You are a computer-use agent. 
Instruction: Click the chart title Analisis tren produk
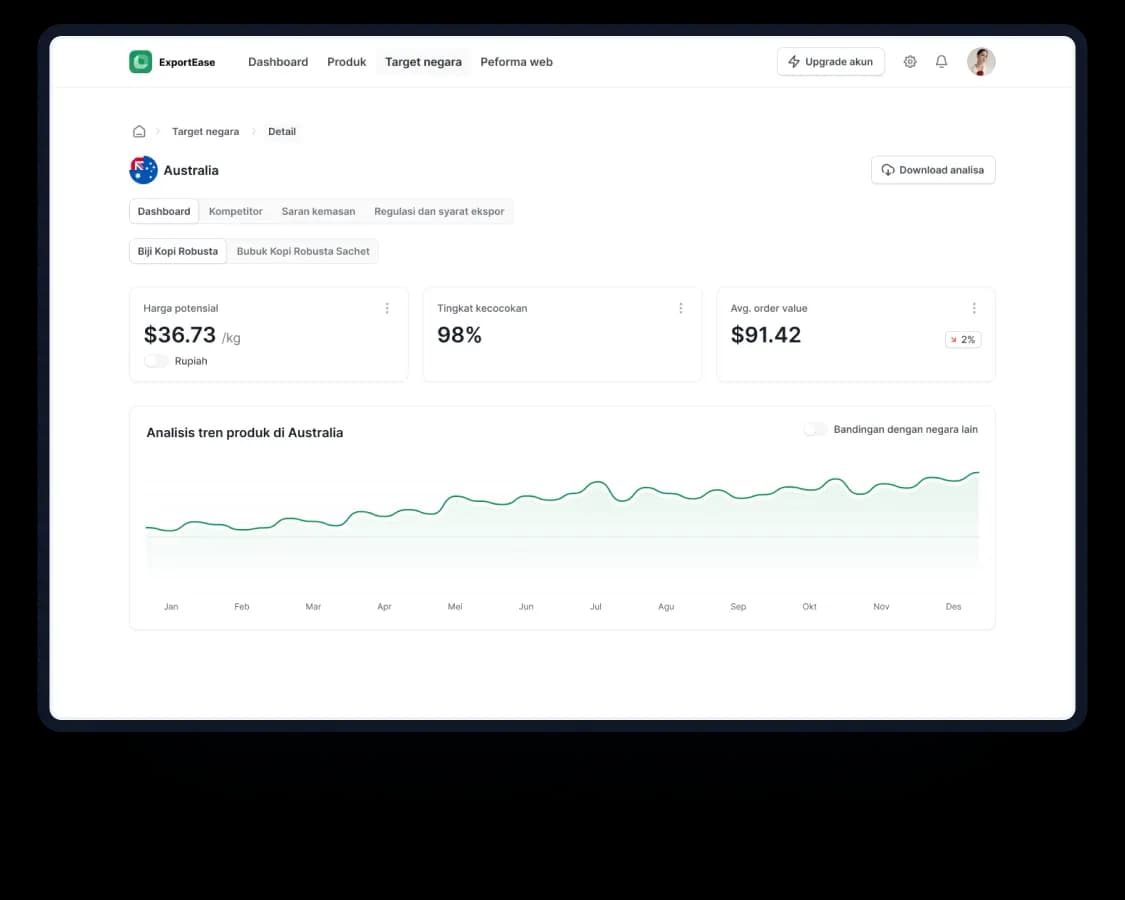tap(245, 433)
